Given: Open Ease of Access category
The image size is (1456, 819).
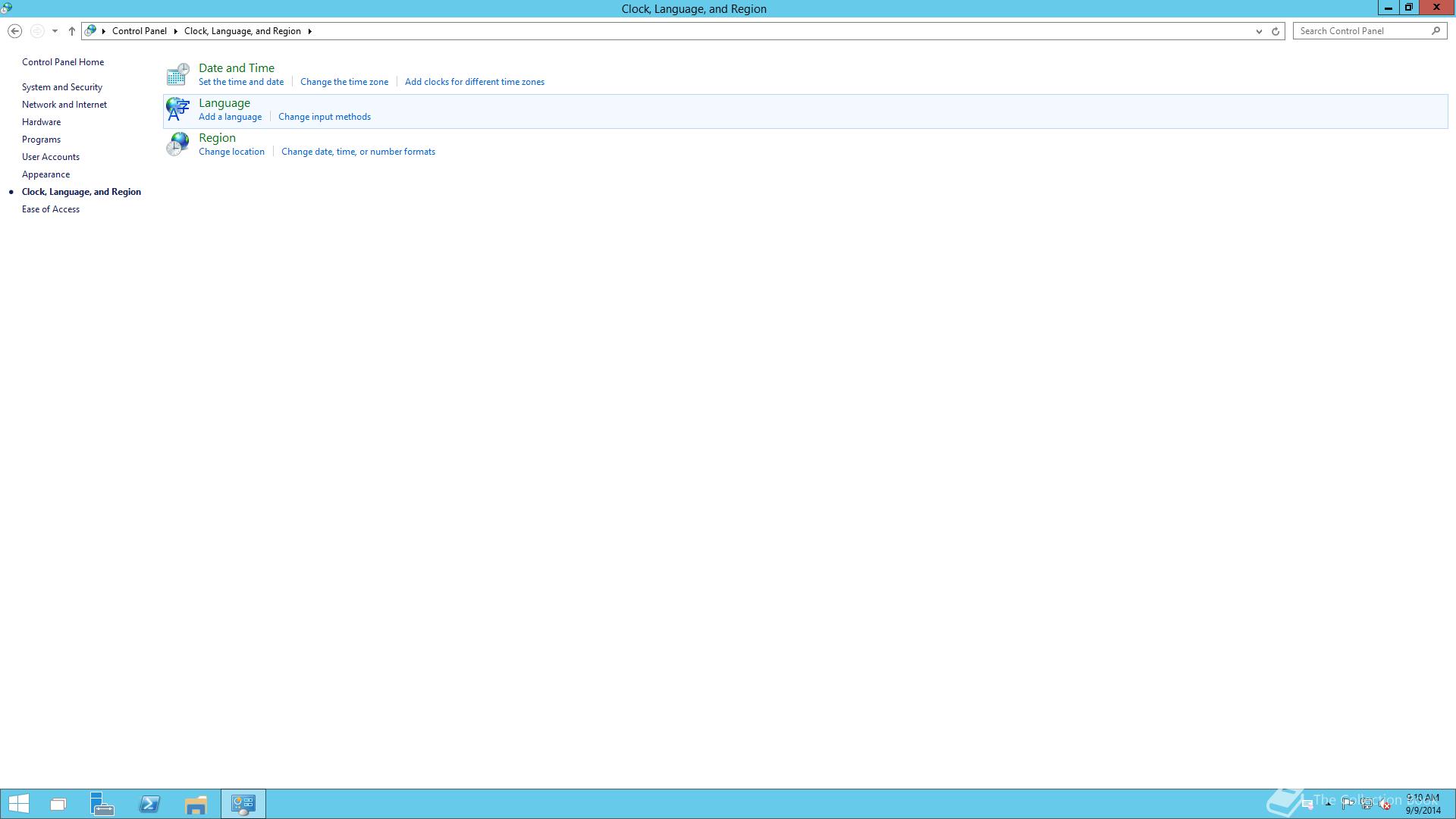Looking at the screenshot, I should [51, 209].
